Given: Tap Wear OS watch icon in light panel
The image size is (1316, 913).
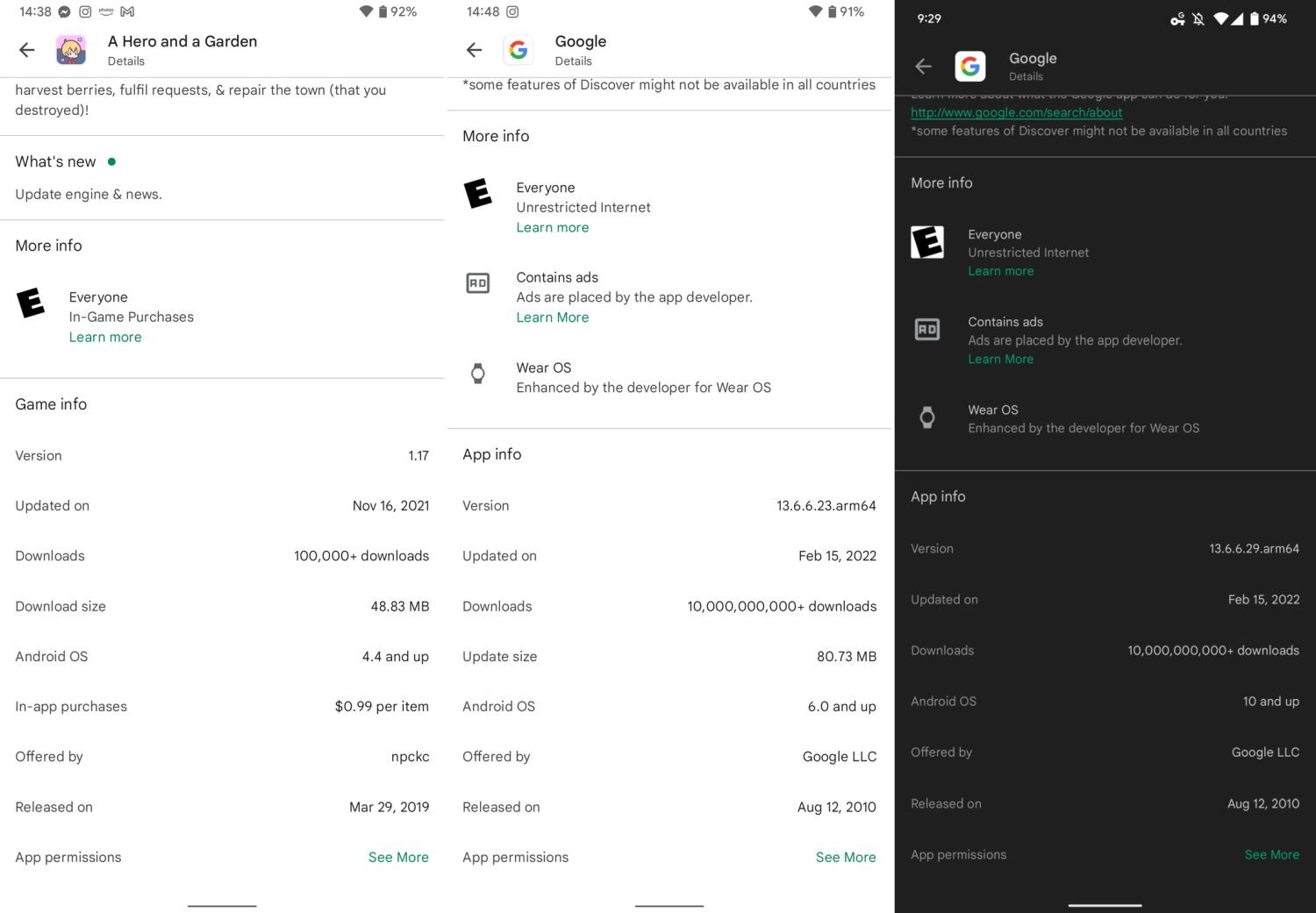Looking at the screenshot, I should click(478, 374).
